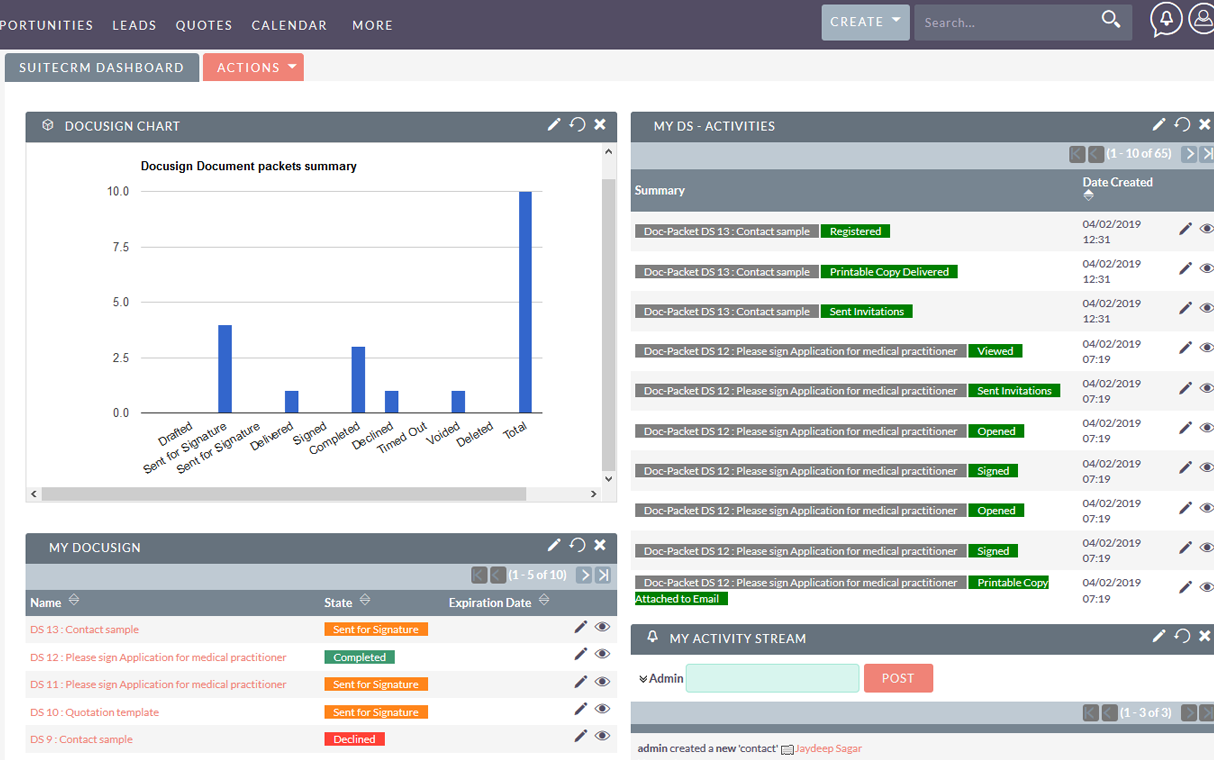This screenshot has width=1214, height=760.
Task: Expand the Admin activity stream chevron
Action: click(643, 679)
